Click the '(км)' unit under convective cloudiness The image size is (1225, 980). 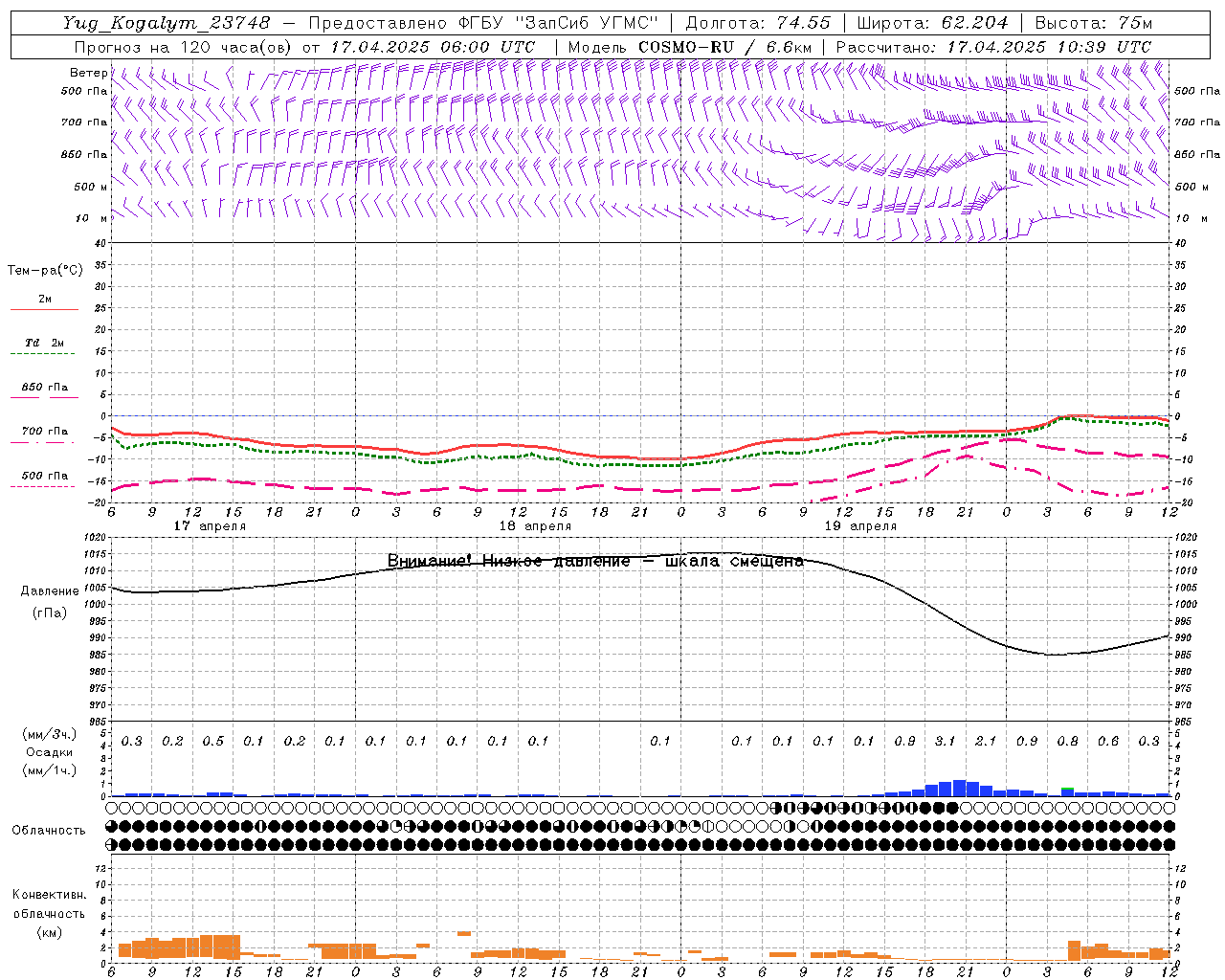click(50, 932)
